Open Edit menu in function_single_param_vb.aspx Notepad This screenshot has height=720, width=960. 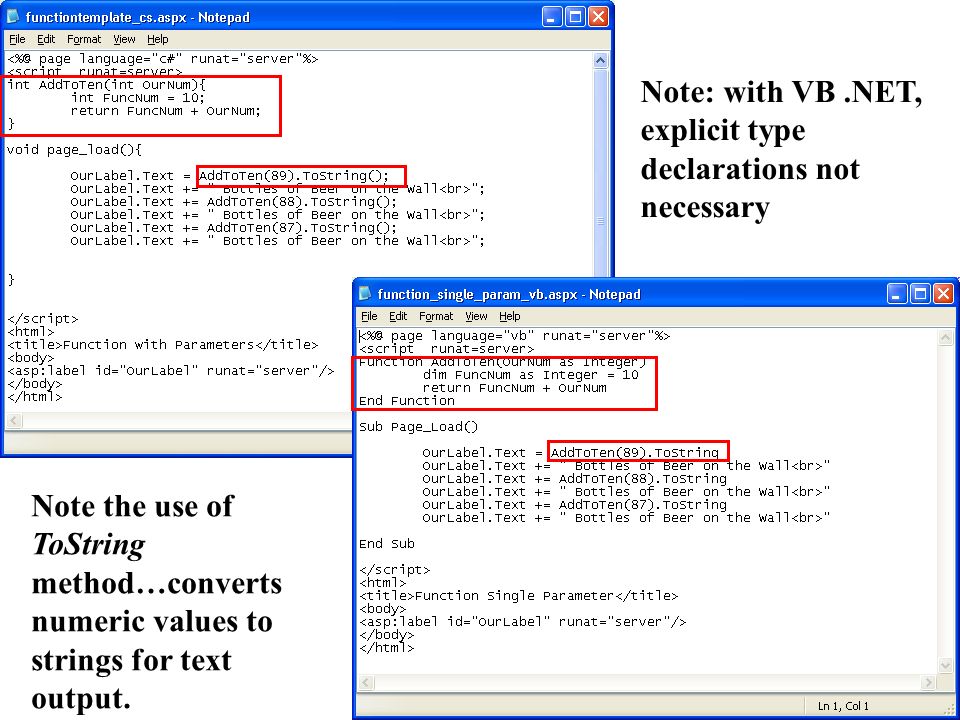pyautogui.click(x=398, y=317)
